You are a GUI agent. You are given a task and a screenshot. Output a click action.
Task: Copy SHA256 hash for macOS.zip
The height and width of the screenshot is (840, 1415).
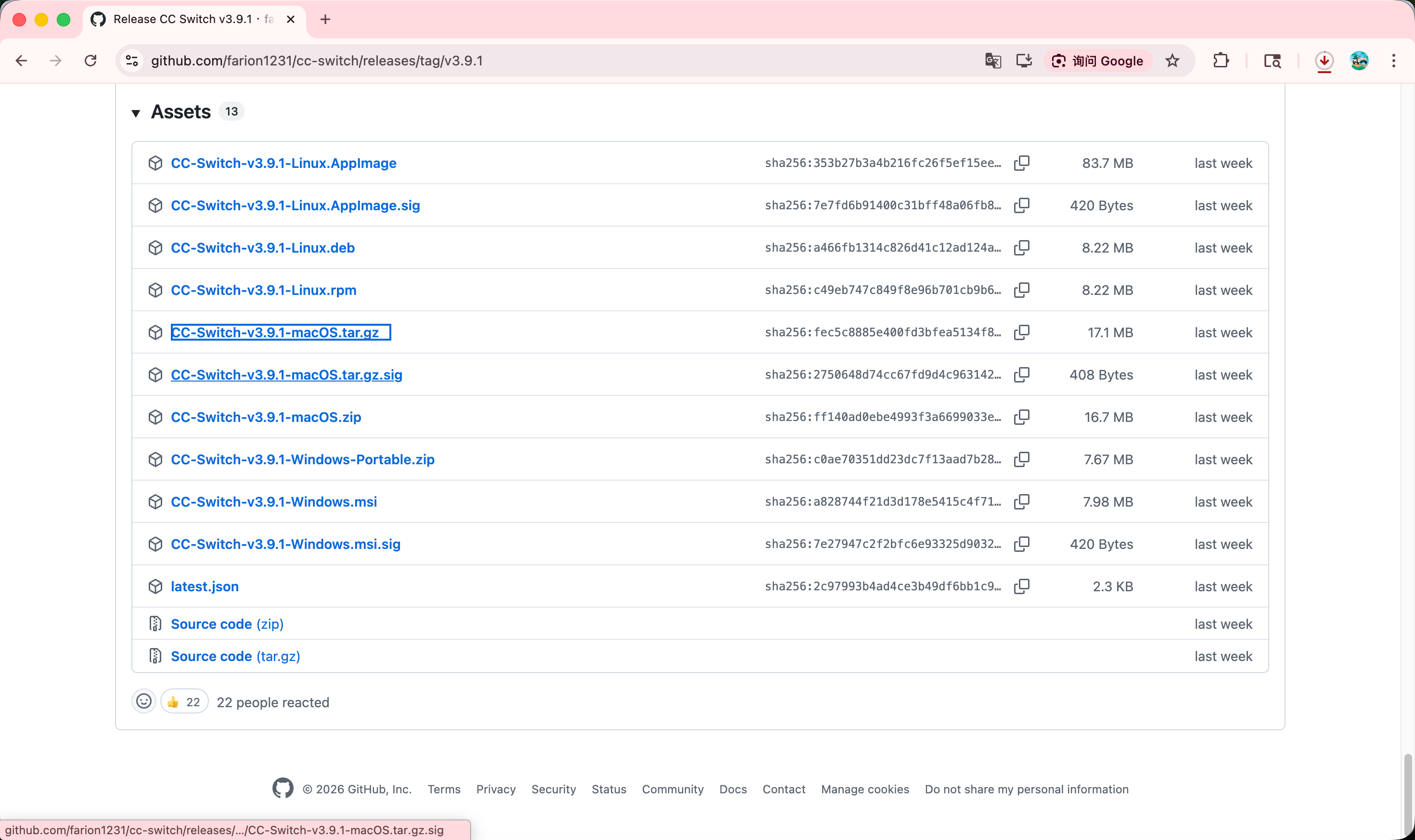1021,417
